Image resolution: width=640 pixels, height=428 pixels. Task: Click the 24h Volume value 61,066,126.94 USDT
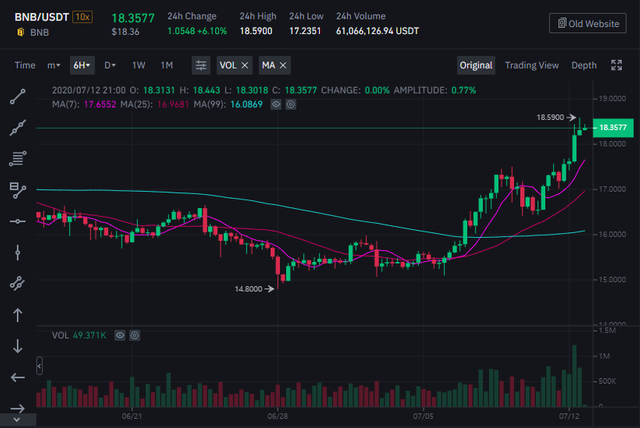[x=377, y=31]
